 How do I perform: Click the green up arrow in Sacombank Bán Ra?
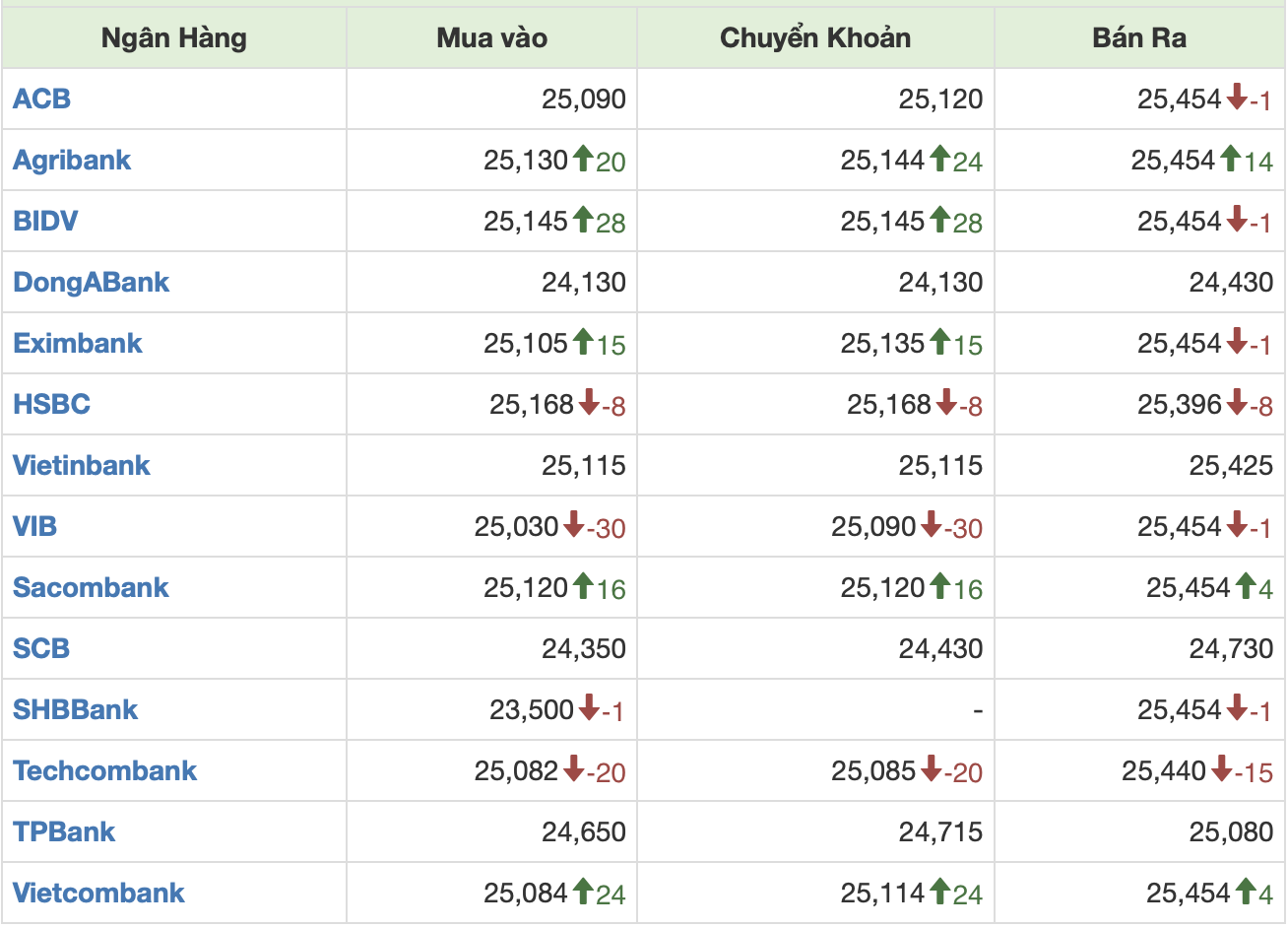point(1245,585)
